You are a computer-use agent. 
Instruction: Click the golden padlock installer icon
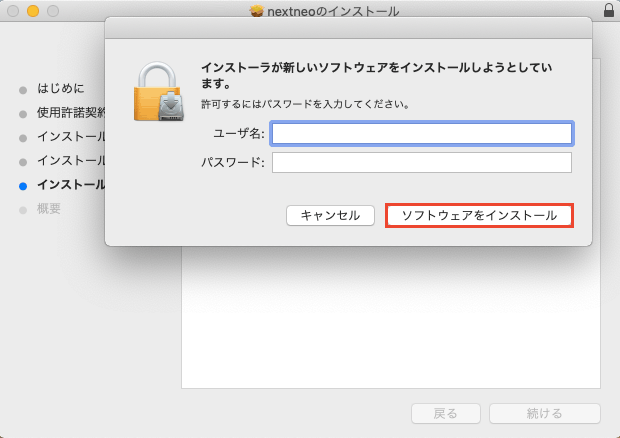[159, 91]
